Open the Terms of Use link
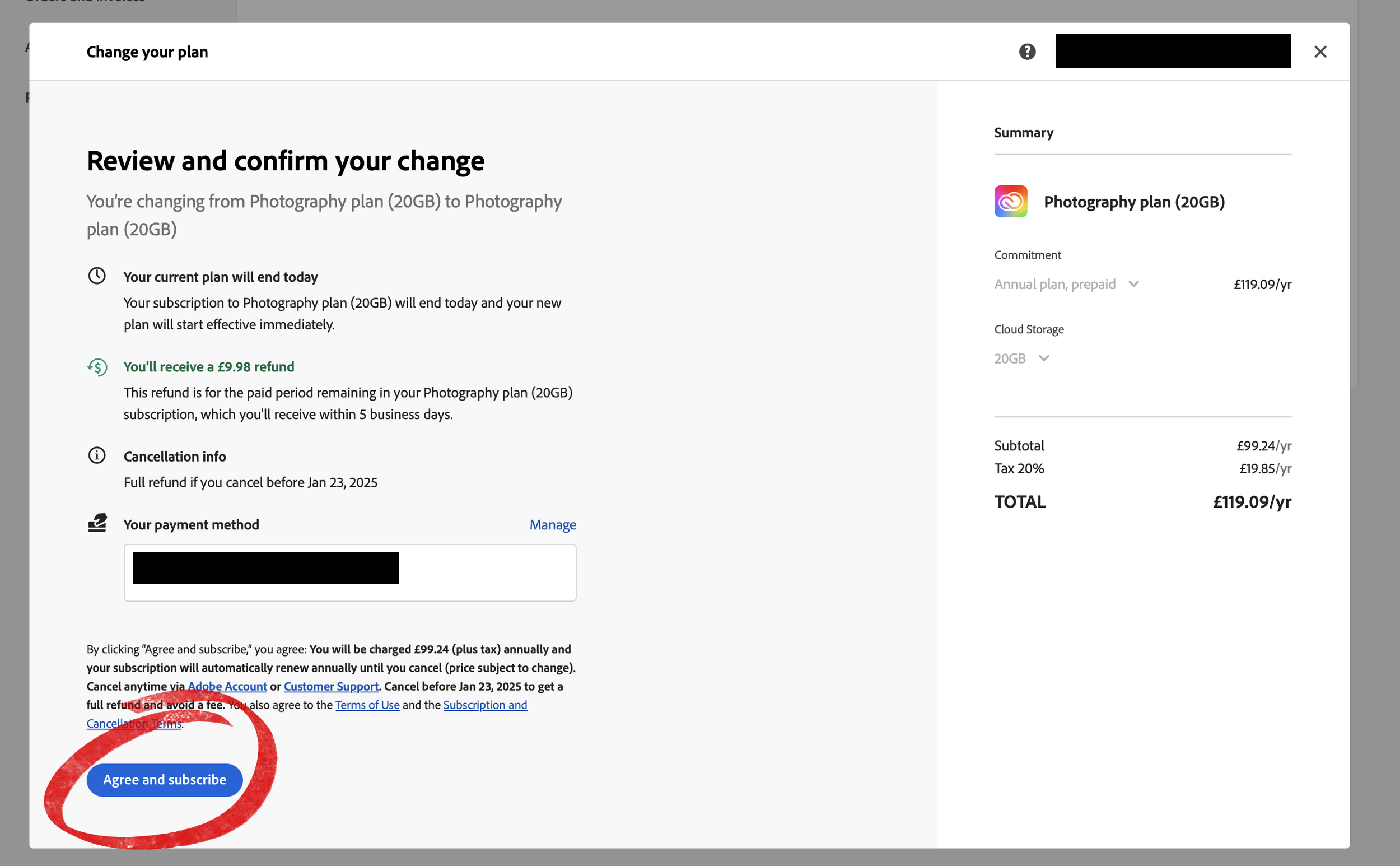The image size is (1400, 866). [367, 705]
